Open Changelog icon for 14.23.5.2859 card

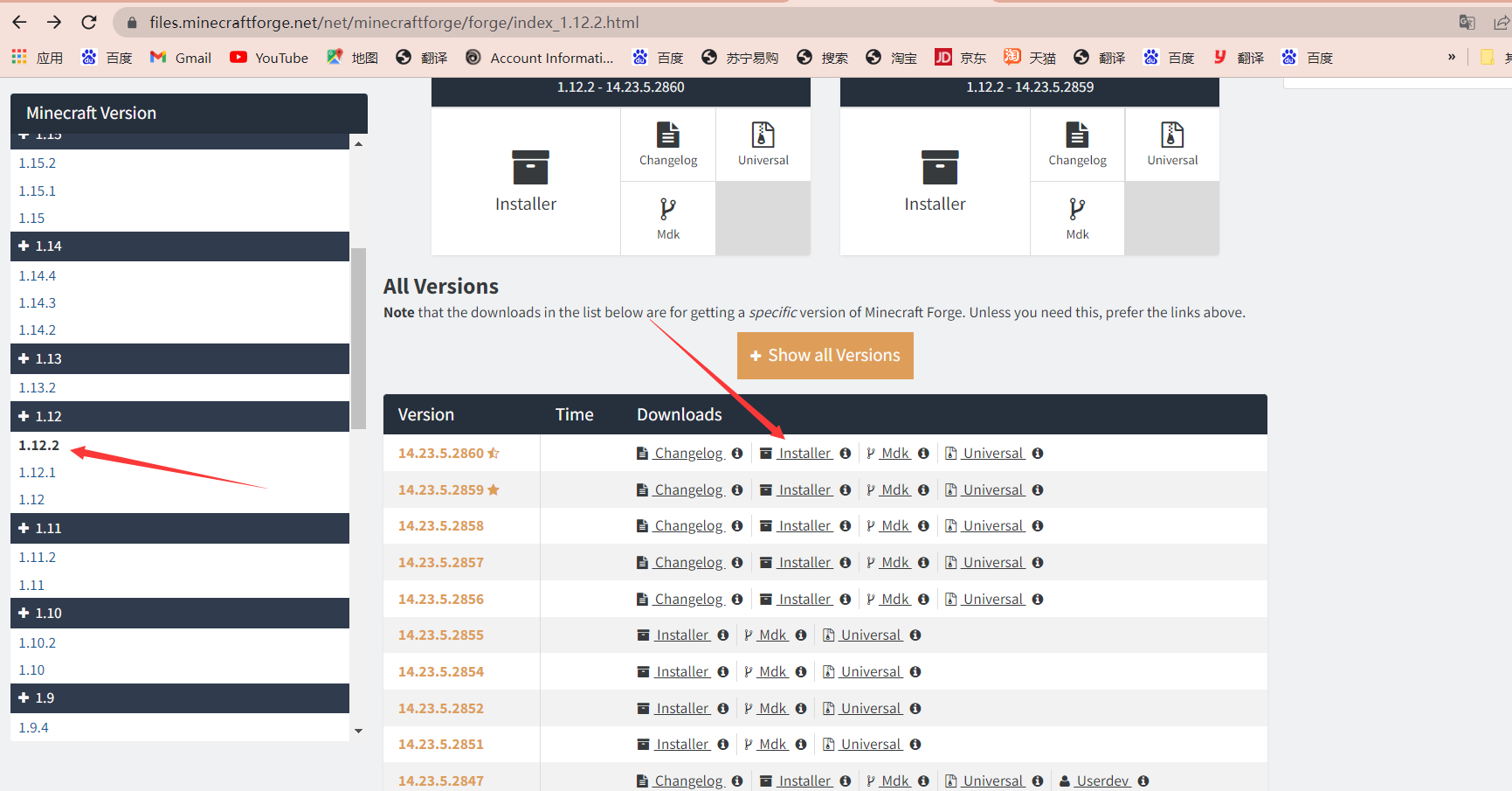[1077, 144]
